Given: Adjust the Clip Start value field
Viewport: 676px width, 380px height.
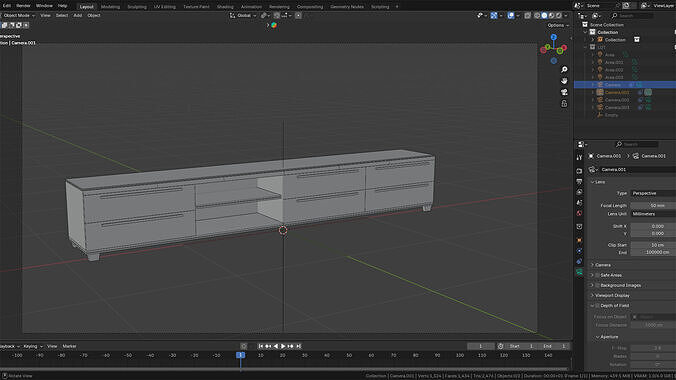Looking at the screenshot, I should coord(653,245).
